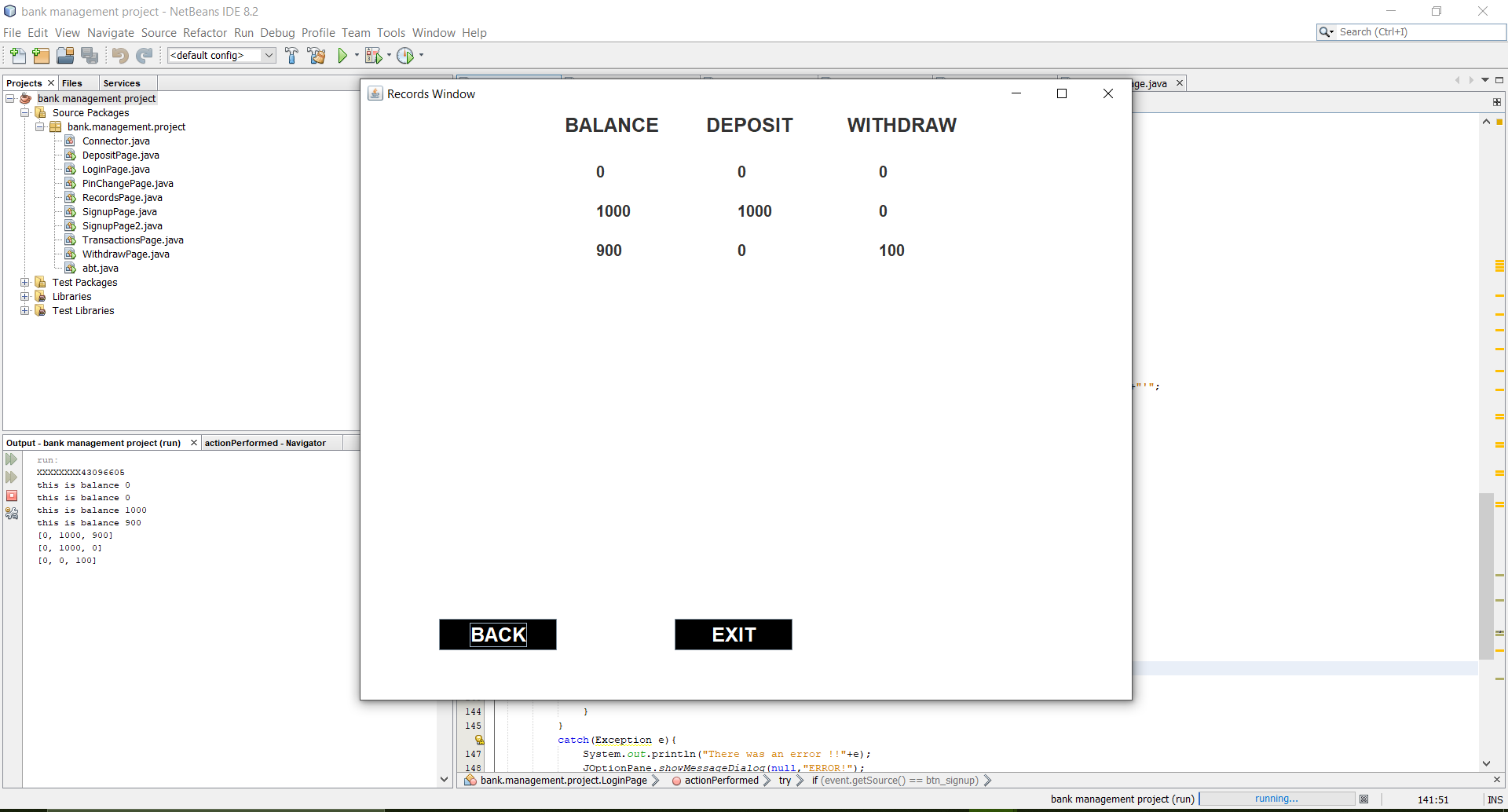Viewport: 1508px width, 812px height.
Task: Click the BACK button in Records Window
Action: (498, 635)
